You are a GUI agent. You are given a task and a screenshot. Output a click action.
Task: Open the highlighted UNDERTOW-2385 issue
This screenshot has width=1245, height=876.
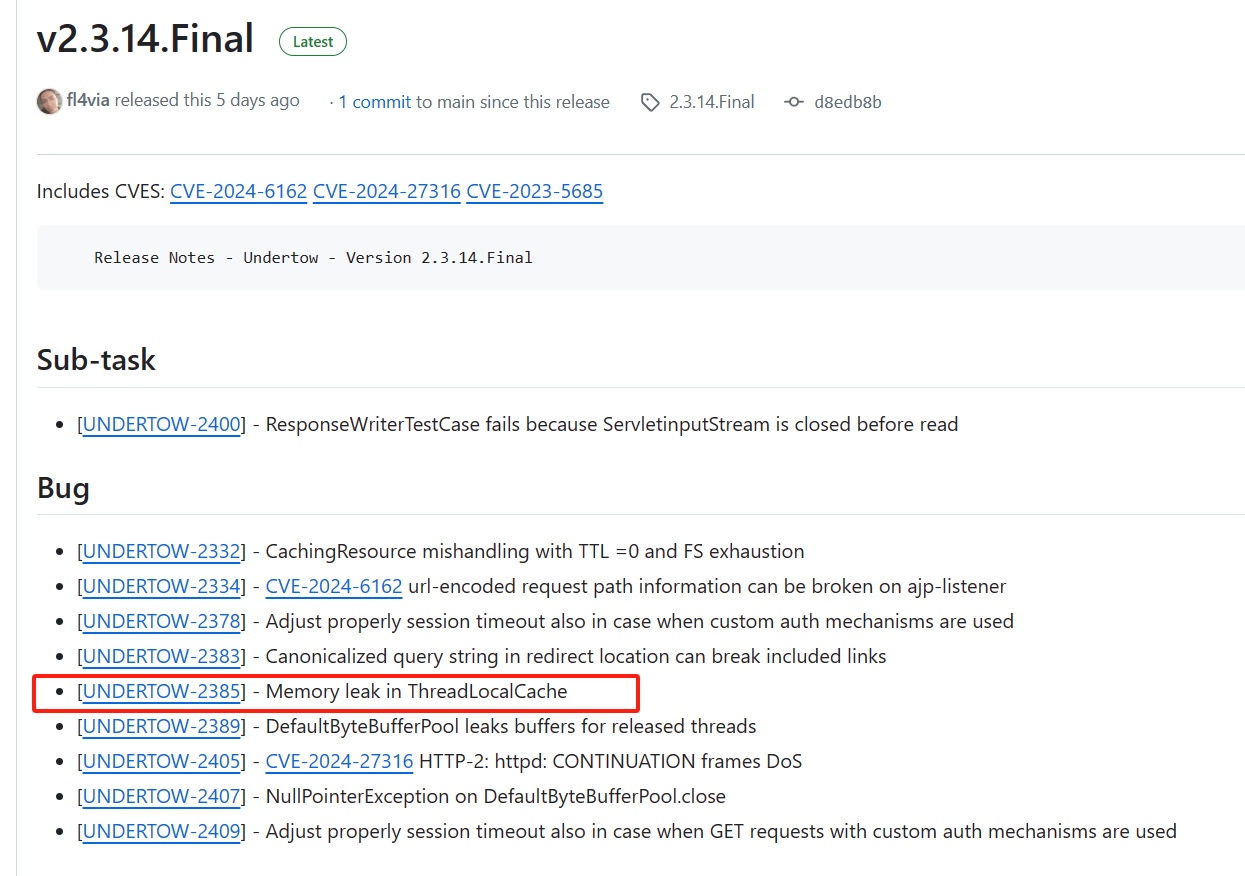coord(162,691)
